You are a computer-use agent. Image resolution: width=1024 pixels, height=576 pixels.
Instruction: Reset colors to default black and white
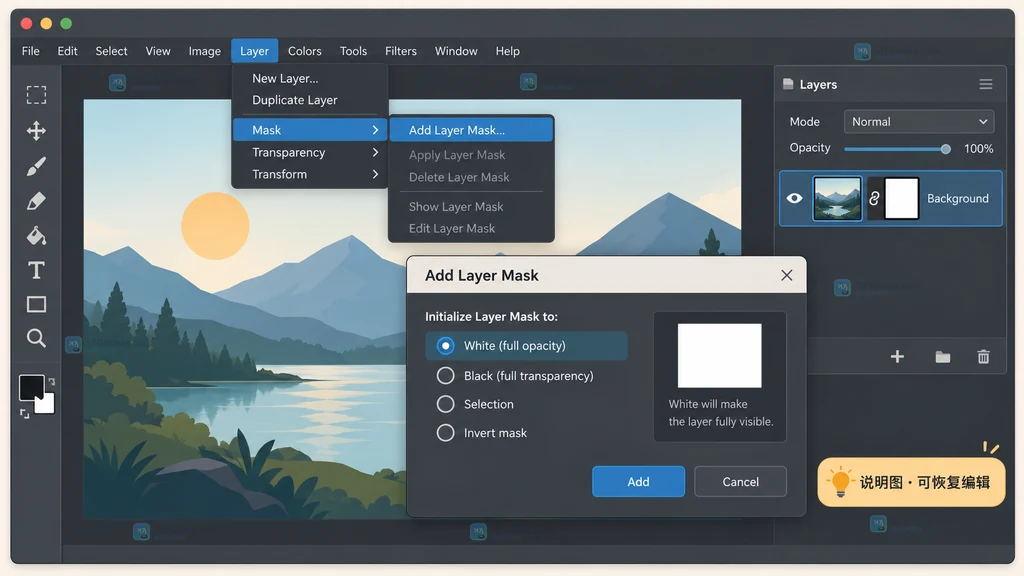[25, 414]
